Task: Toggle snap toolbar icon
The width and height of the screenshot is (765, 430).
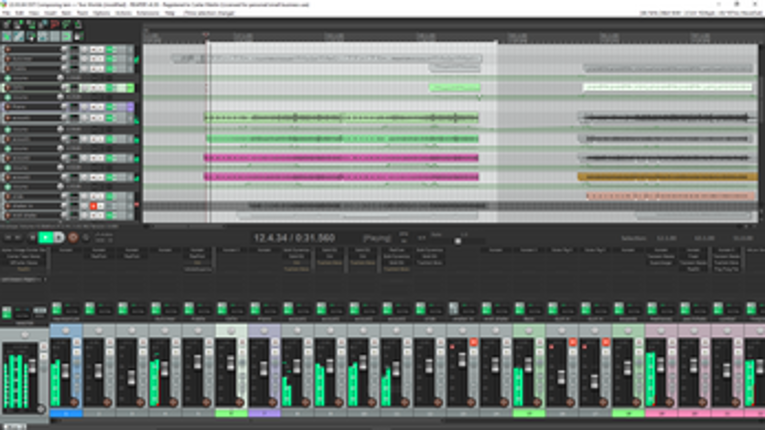Action: coord(66,36)
